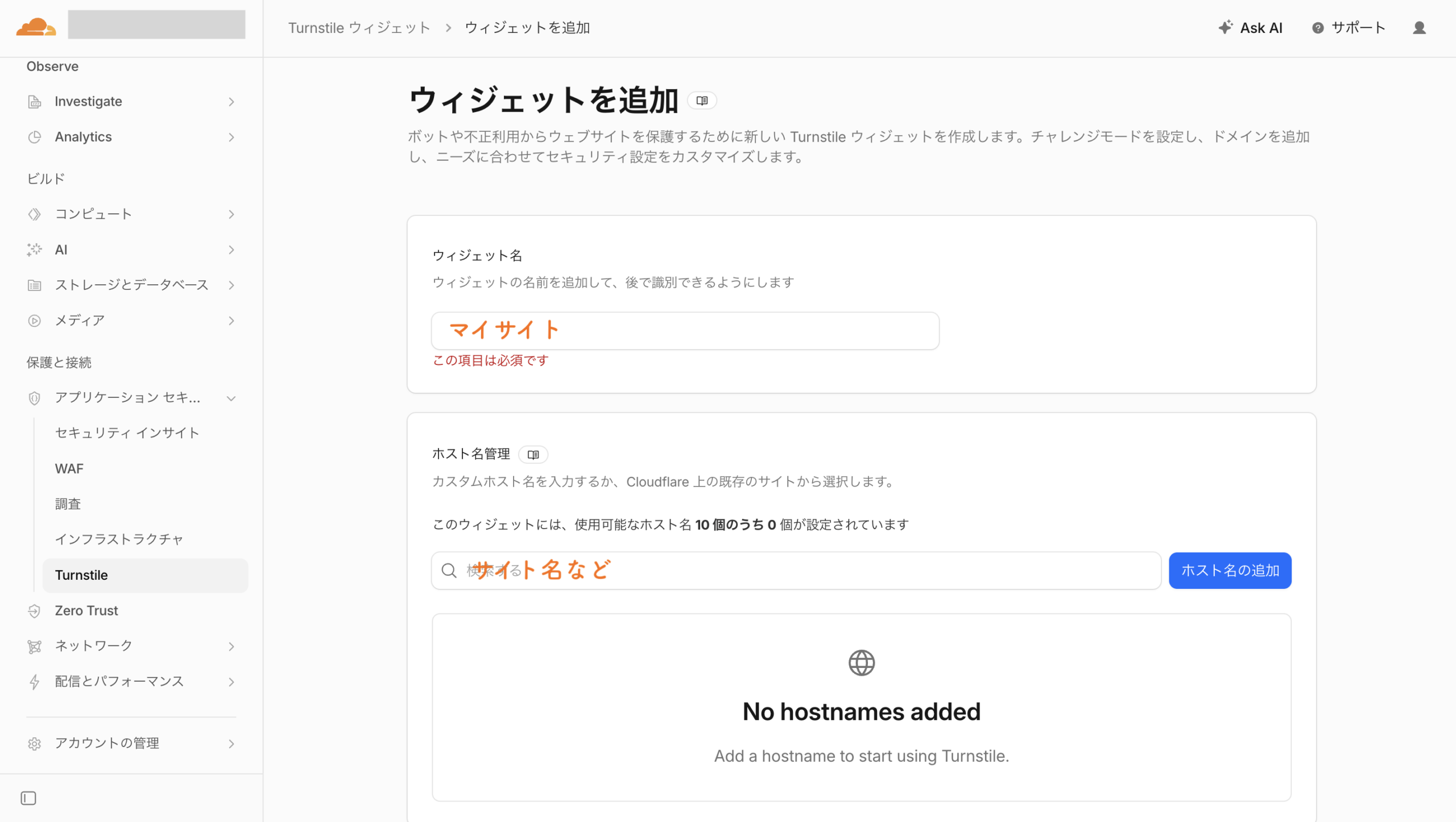This screenshot has width=1456, height=822.
Task: Expand the コンピュート chevron
Action: [231, 214]
